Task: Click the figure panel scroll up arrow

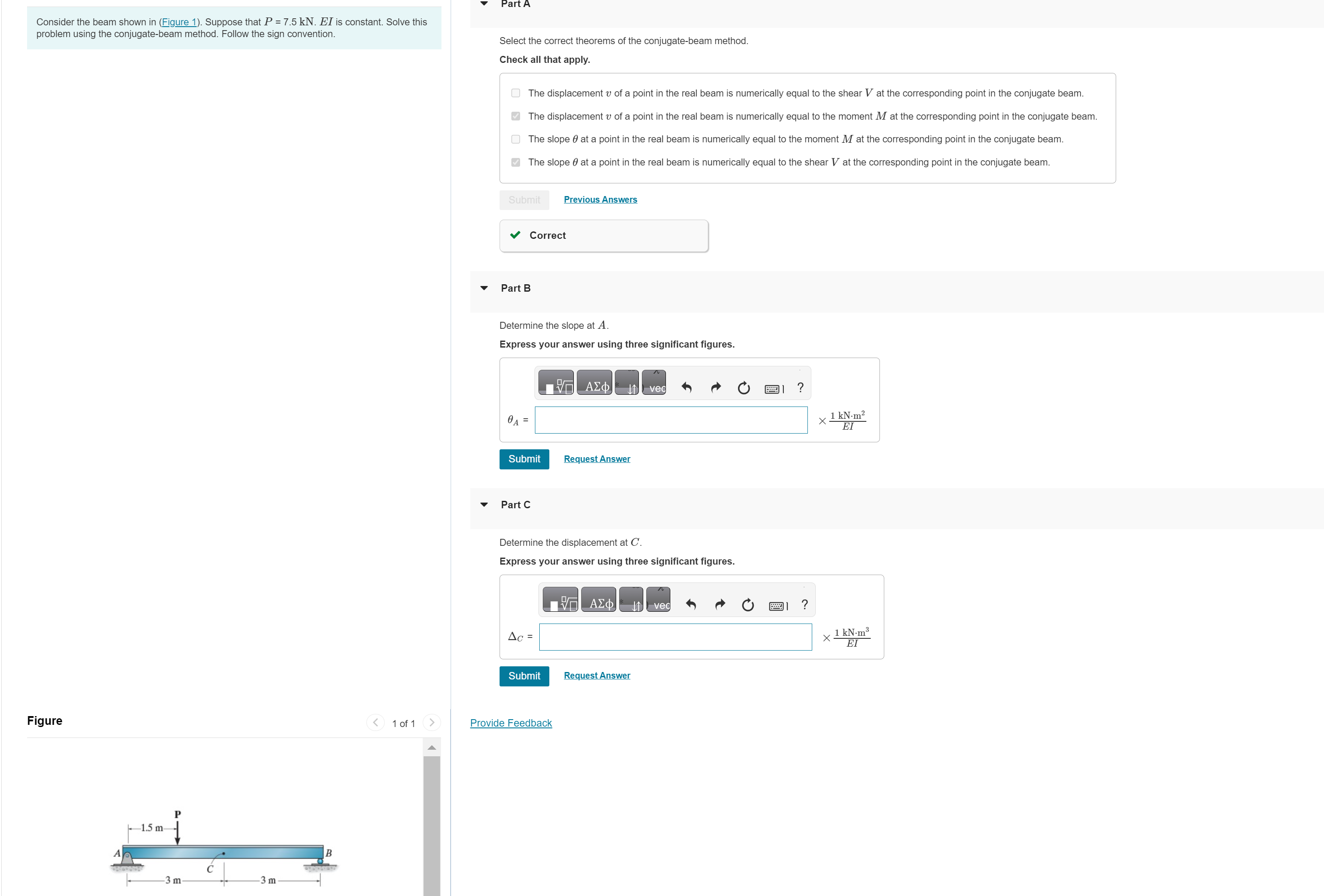Action: click(432, 748)
